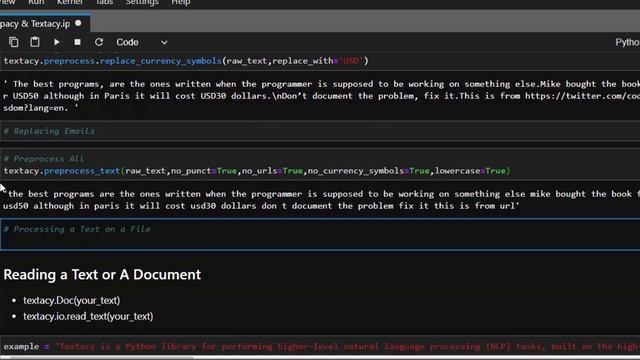Click the '# Preprocess All' comment

coord(44,159)
